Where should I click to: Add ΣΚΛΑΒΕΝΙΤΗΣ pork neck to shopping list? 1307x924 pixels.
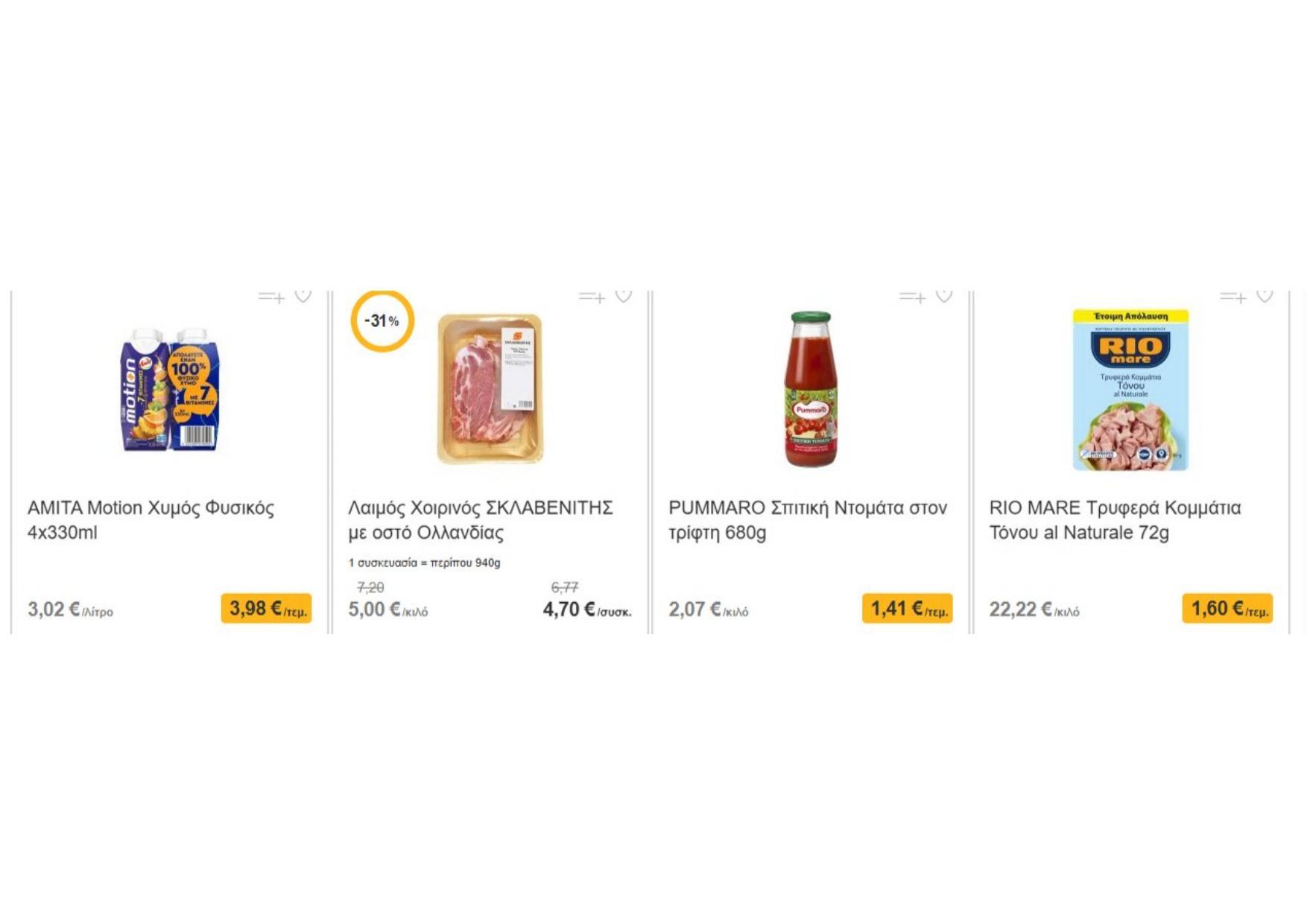[x=592, y=297]
